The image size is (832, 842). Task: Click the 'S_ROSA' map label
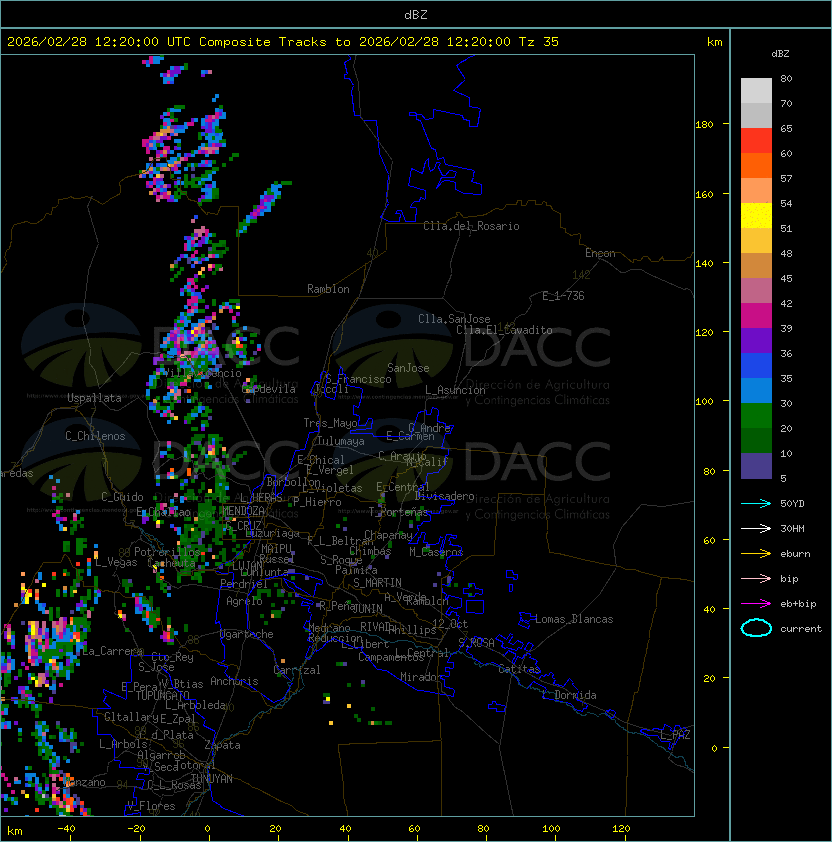pos(476,642)
